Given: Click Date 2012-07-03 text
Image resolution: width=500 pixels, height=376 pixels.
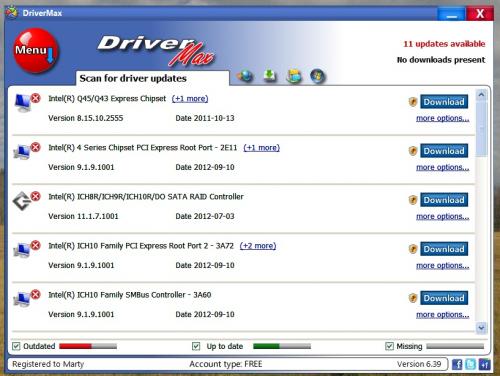Looking at the screenshot, I should (x=205, y=216).
